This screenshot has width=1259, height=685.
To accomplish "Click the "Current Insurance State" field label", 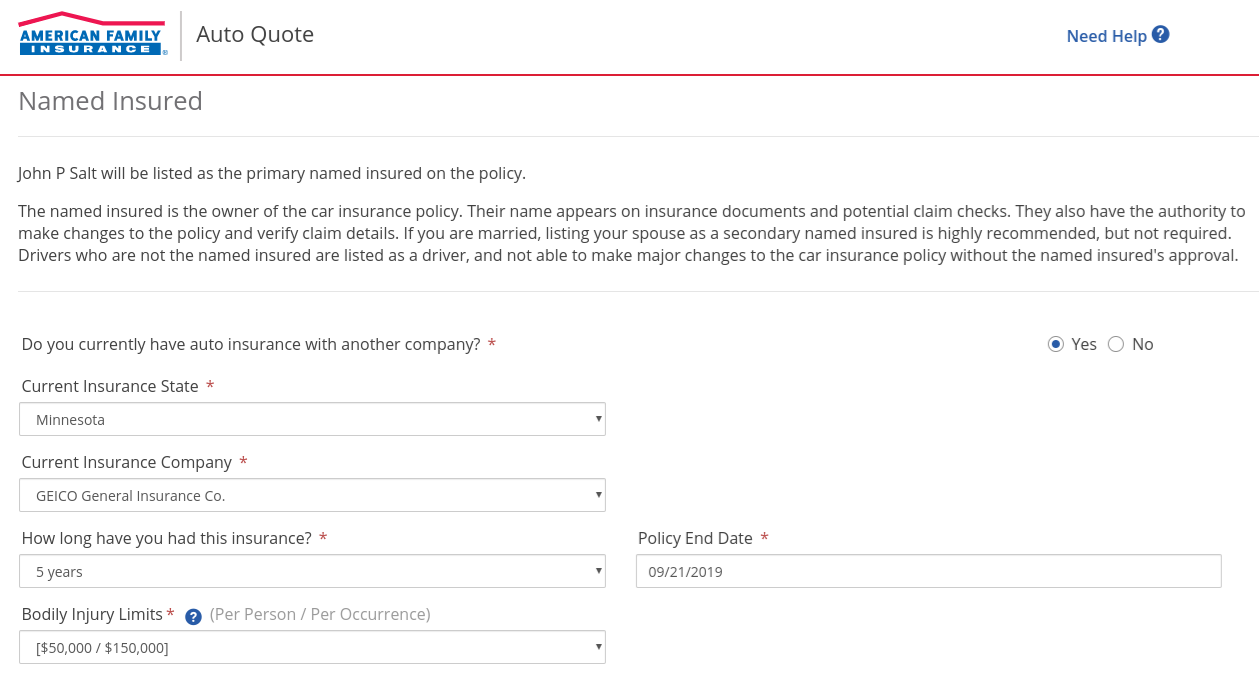I will tap(110, 386).
